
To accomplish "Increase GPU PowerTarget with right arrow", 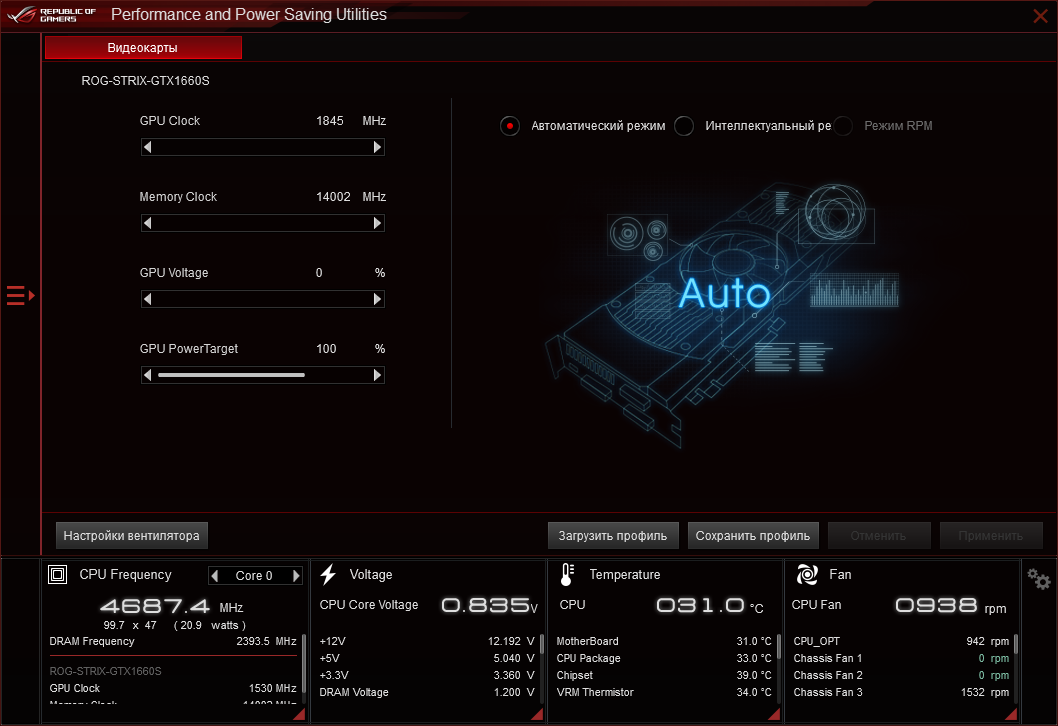I will [x=377, y=375].
